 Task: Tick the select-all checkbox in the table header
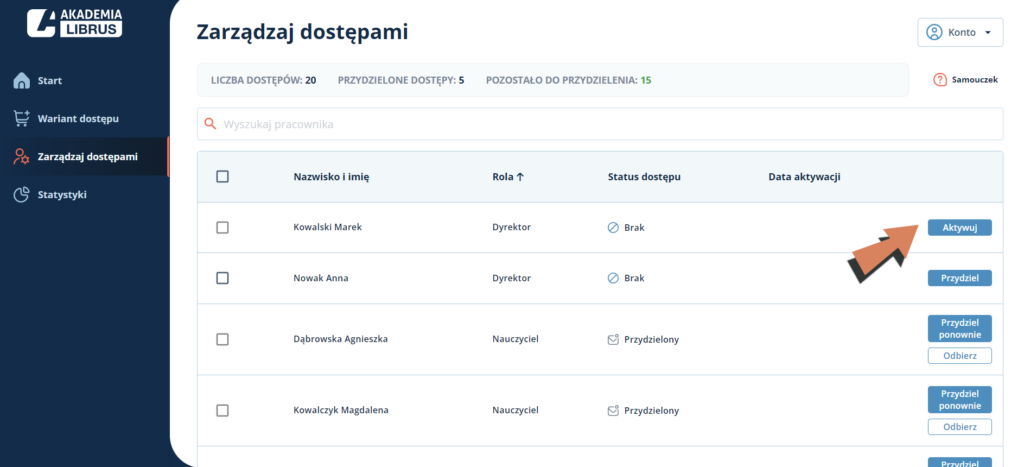pyautogui.click(x=222, y=176)
